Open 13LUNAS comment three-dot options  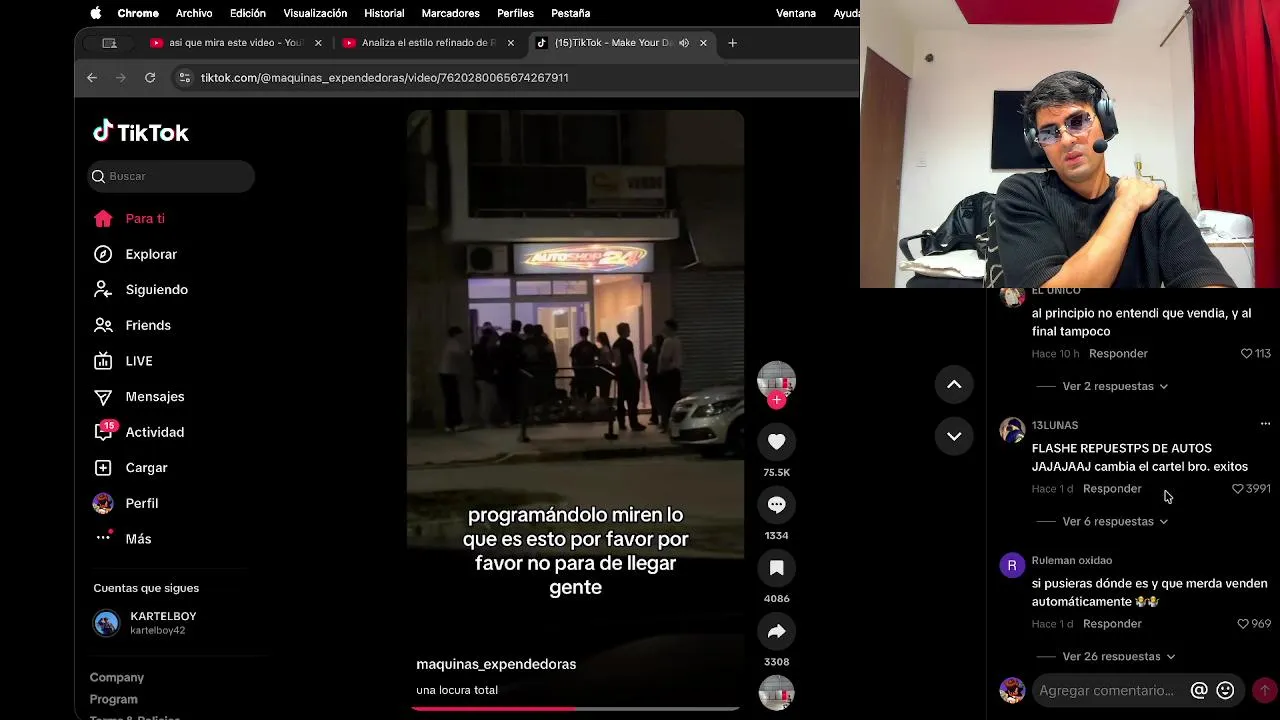pos(1265,424)
